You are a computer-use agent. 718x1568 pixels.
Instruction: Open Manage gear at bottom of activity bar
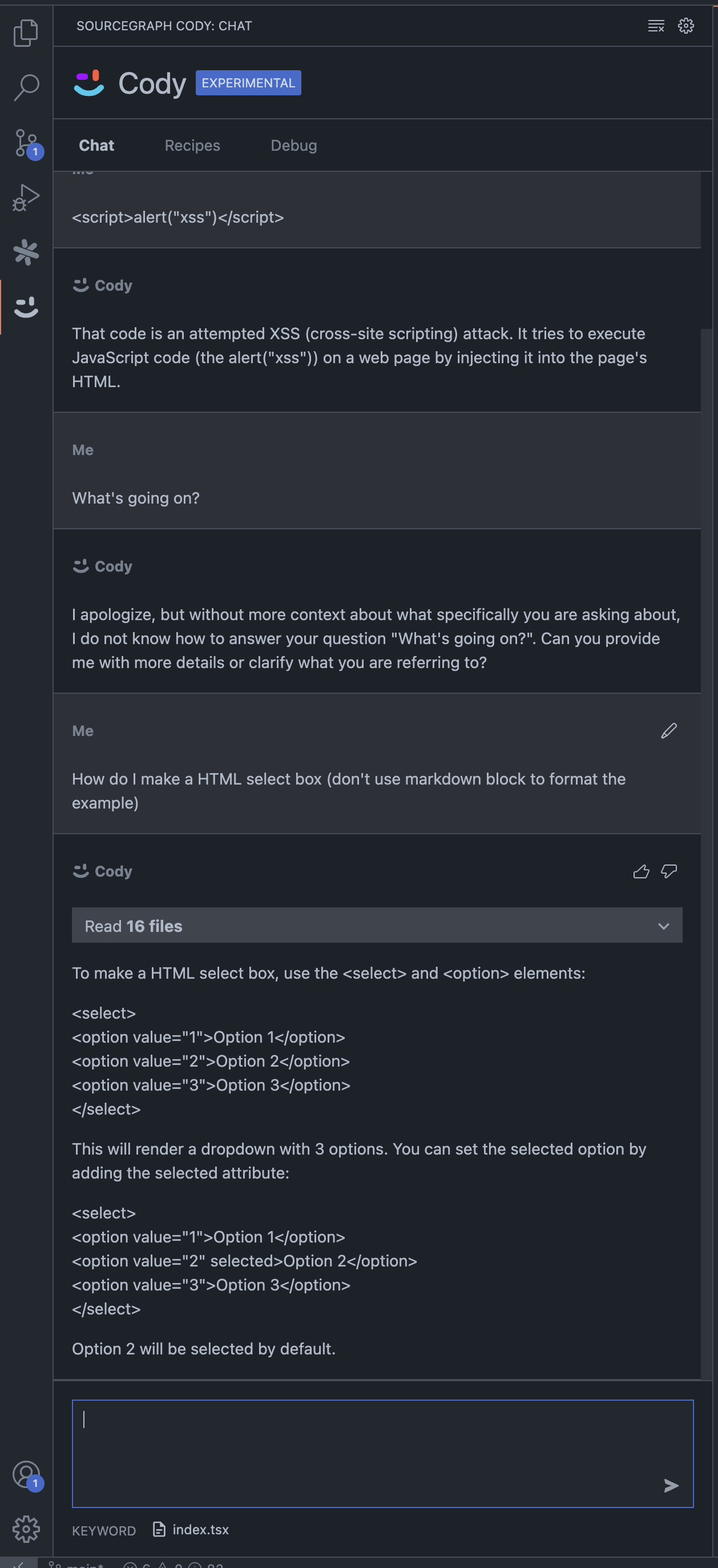(26, 1529)
